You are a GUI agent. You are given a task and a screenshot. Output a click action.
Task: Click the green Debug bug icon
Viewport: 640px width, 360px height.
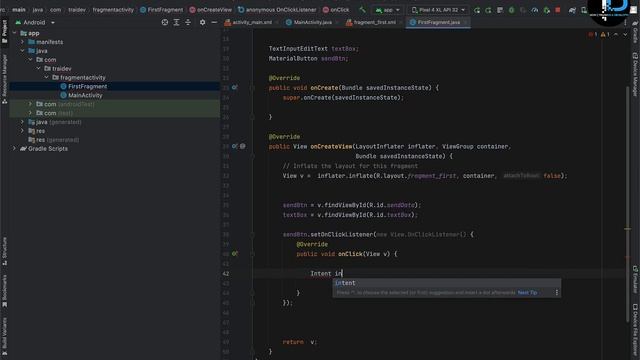[511, 10]
